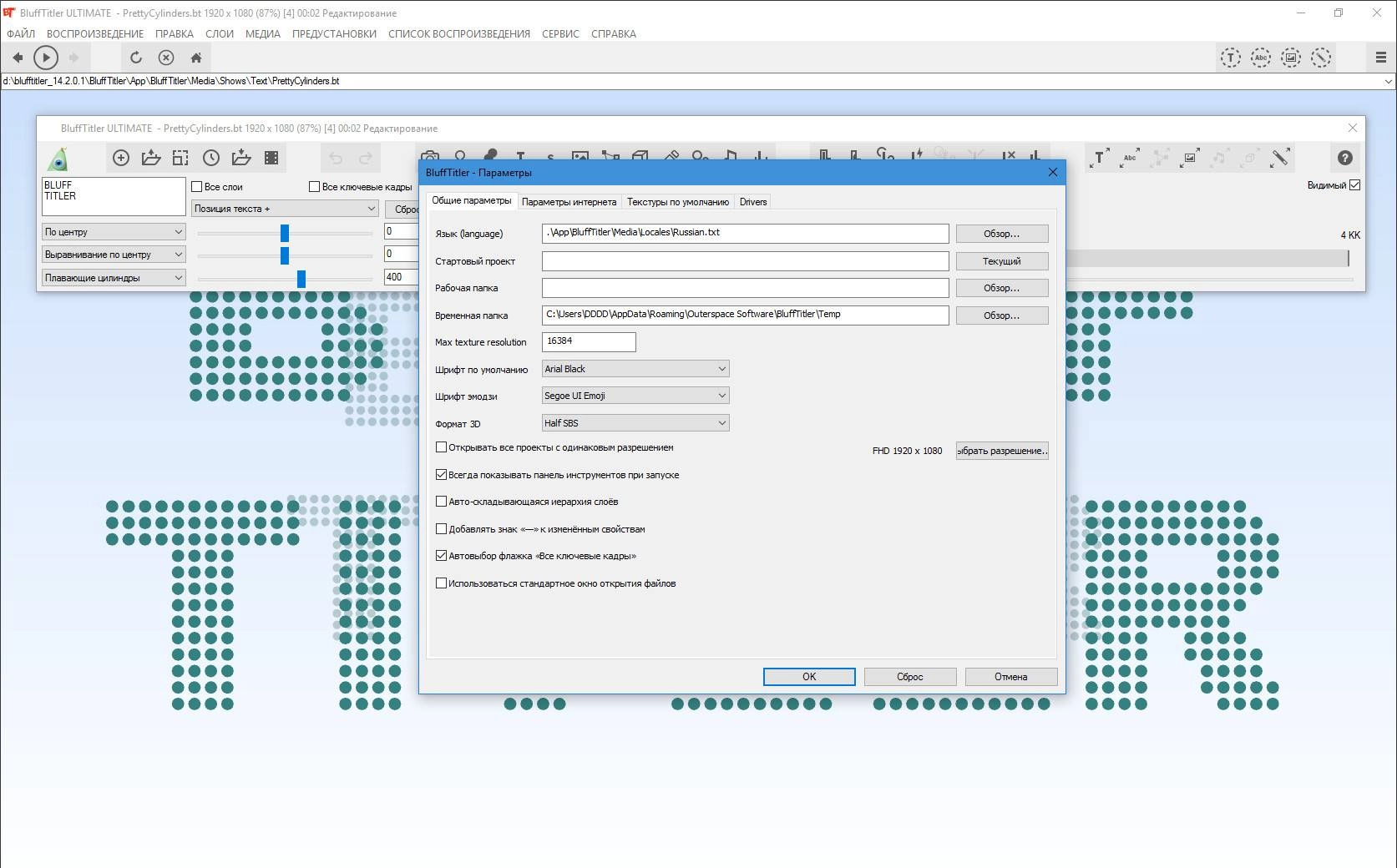Image resolution: width=1397 pixels, height=868 pixels.
Task: Switch to 'Параметры интернета' tab
Action: point(569,202)
